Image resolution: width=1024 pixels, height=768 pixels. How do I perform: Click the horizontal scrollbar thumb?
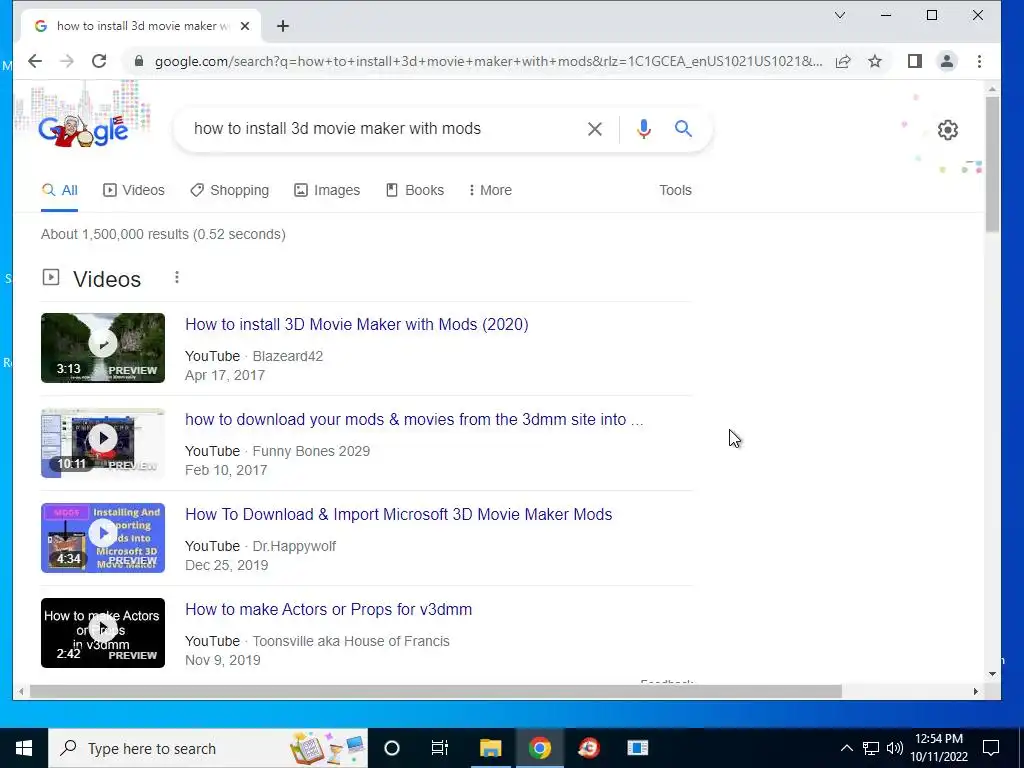(436, 691)
